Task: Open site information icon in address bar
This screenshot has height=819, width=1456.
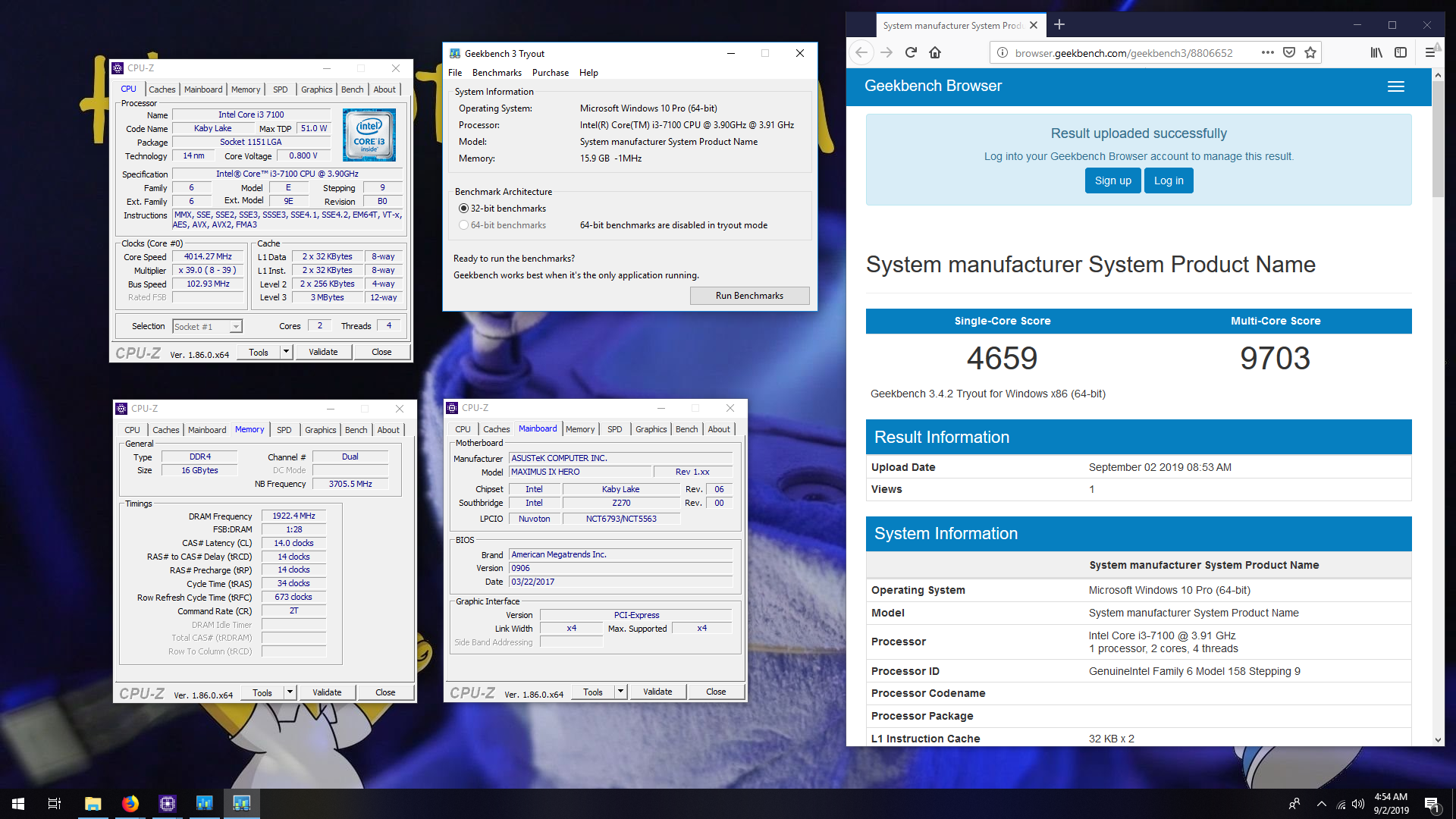Action: 1002,52
